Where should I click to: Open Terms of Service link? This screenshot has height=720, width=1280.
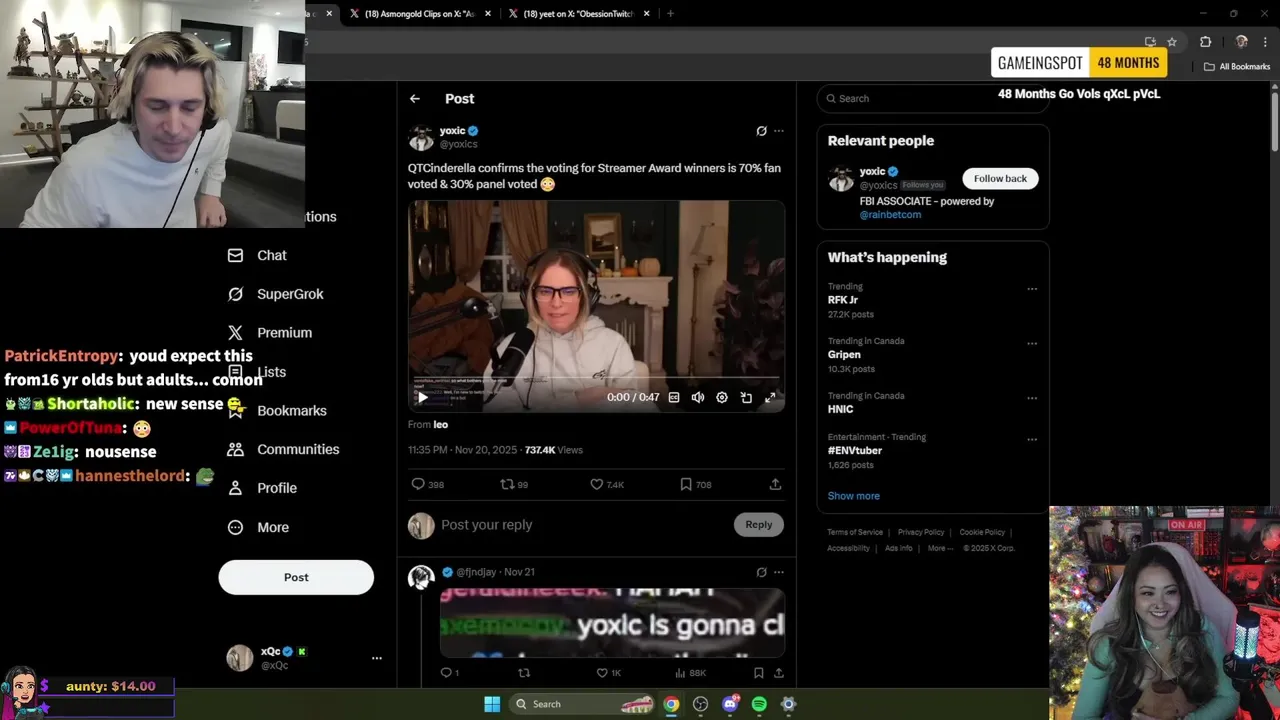[x=855, y=532]
